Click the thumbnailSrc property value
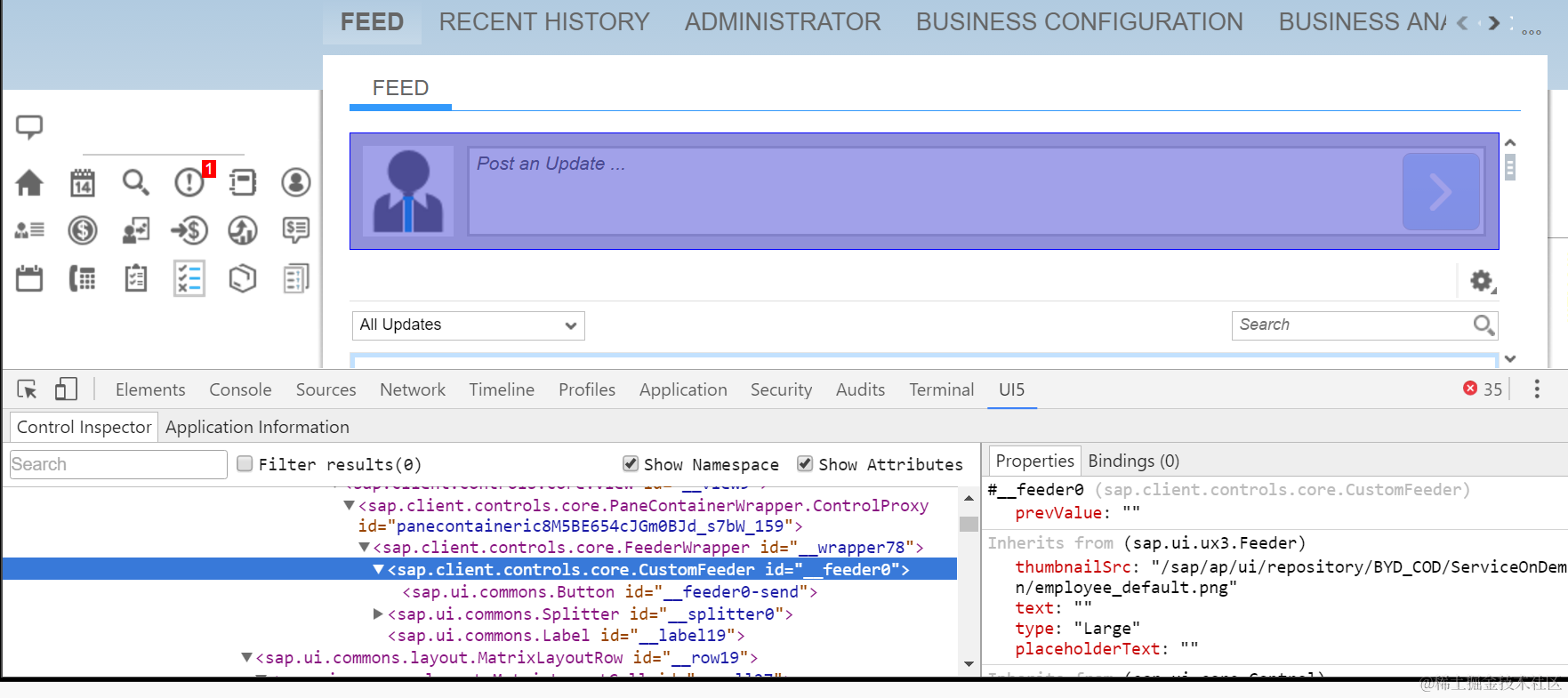 [x=1290, y=577]
